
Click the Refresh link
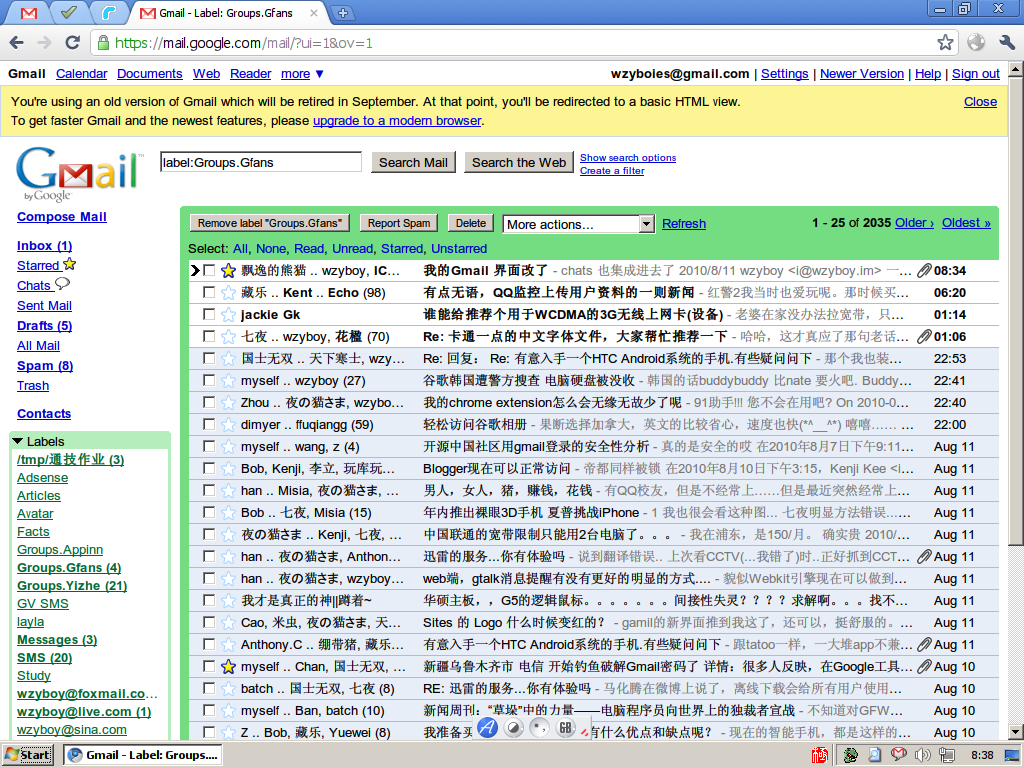684,224
